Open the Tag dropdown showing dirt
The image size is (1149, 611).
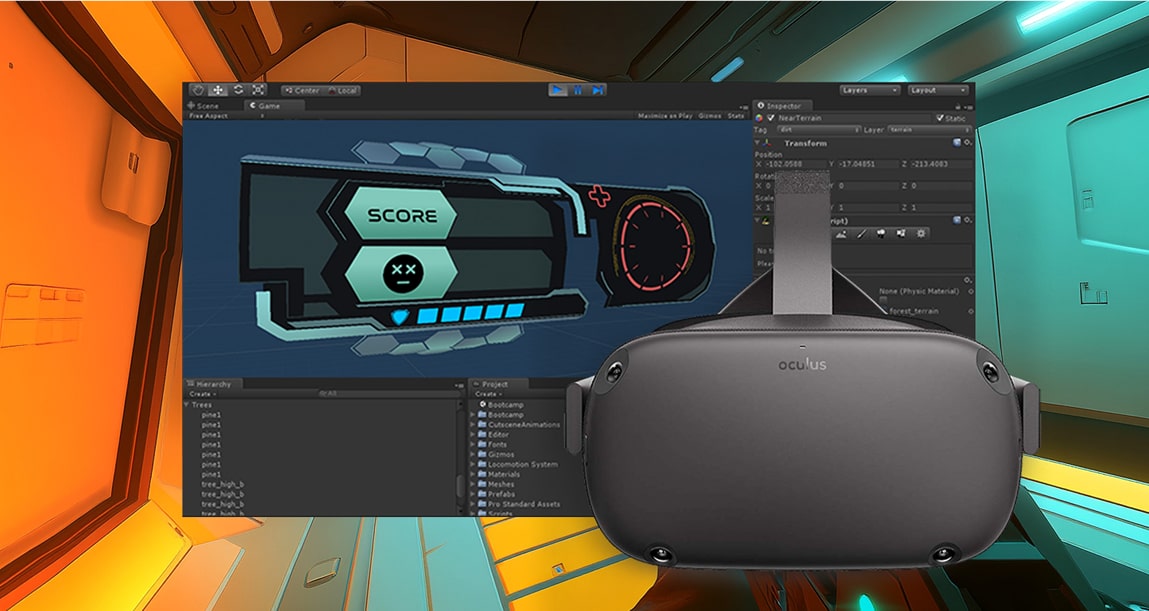(x=819, y=130)
